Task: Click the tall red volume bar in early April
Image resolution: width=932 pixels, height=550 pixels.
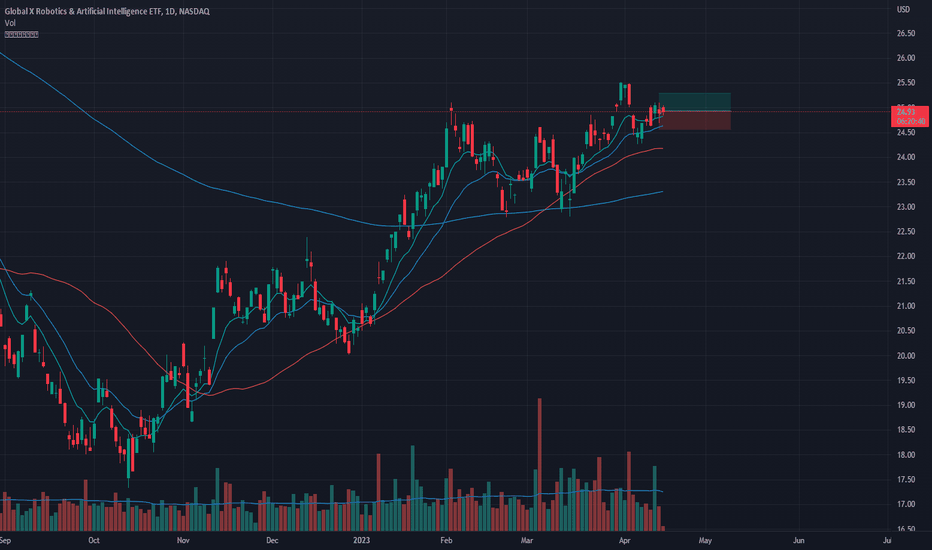Action: (x=629, y=491)
